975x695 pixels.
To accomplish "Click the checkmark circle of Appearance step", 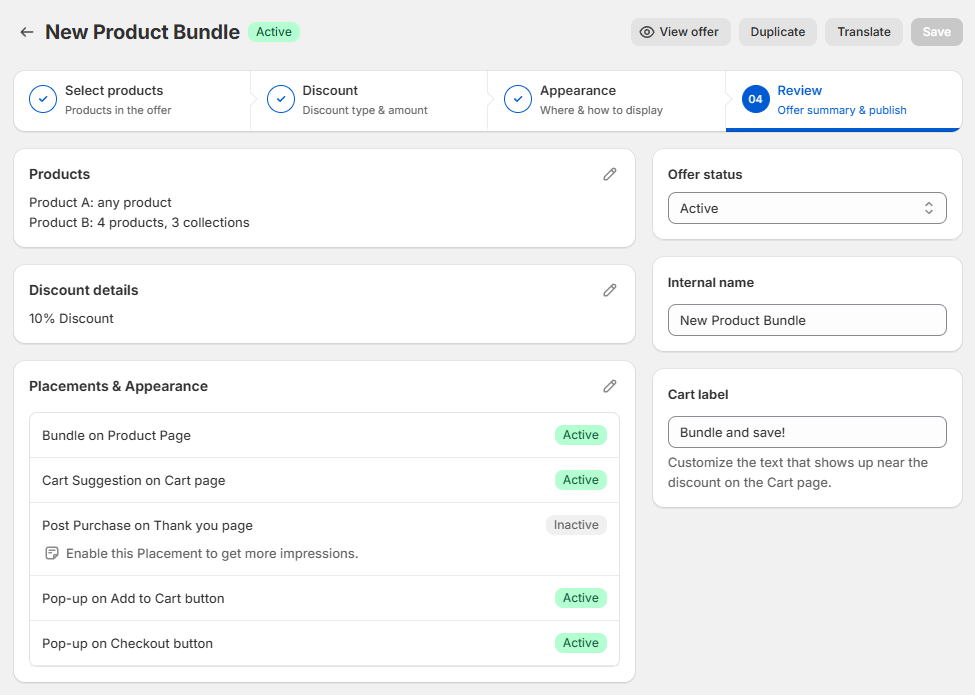I will [x=518, y=99].
